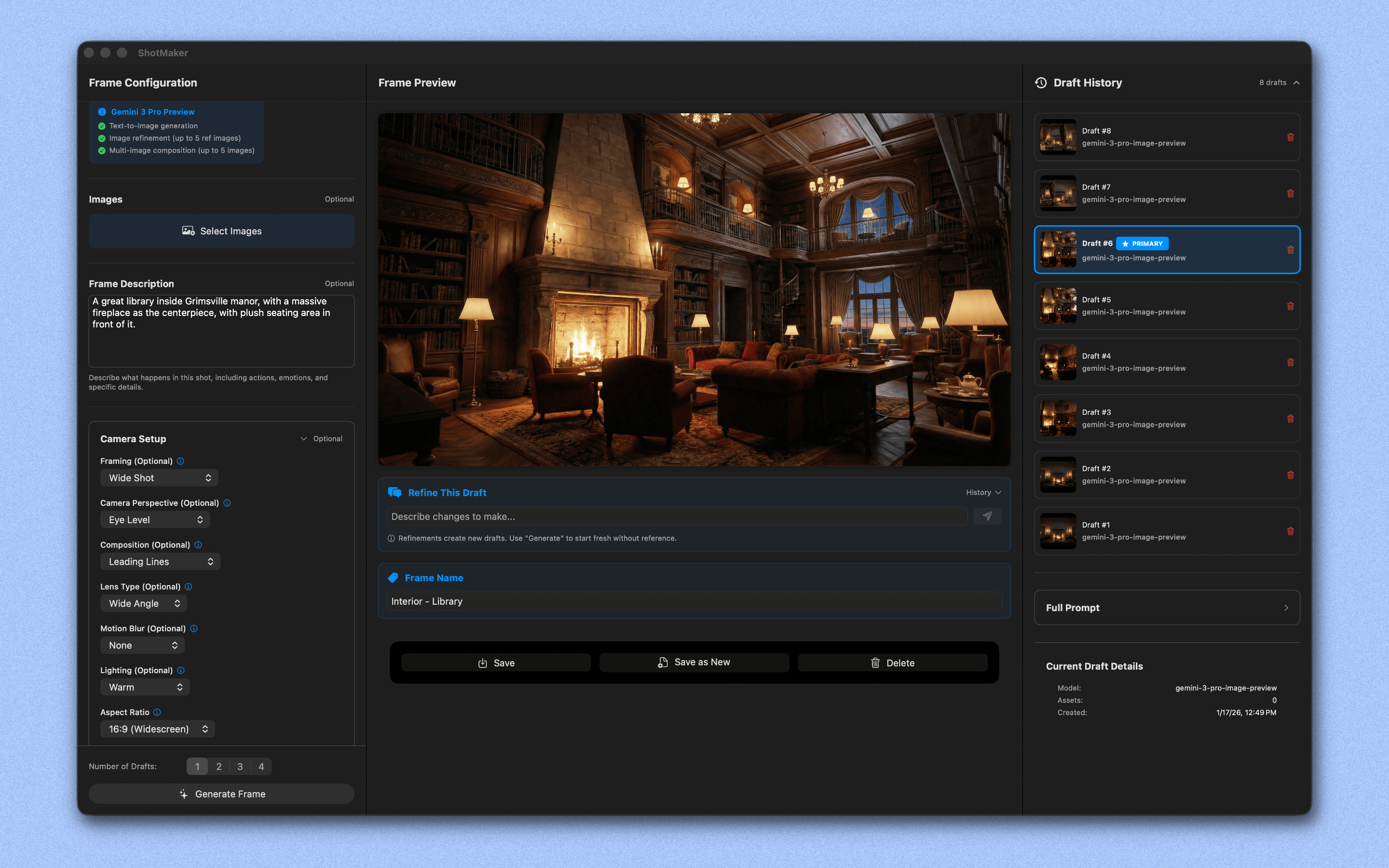Open the History menu in the refine panel
The width and height of the screenshot is (1389, 868).
[982, 492]
